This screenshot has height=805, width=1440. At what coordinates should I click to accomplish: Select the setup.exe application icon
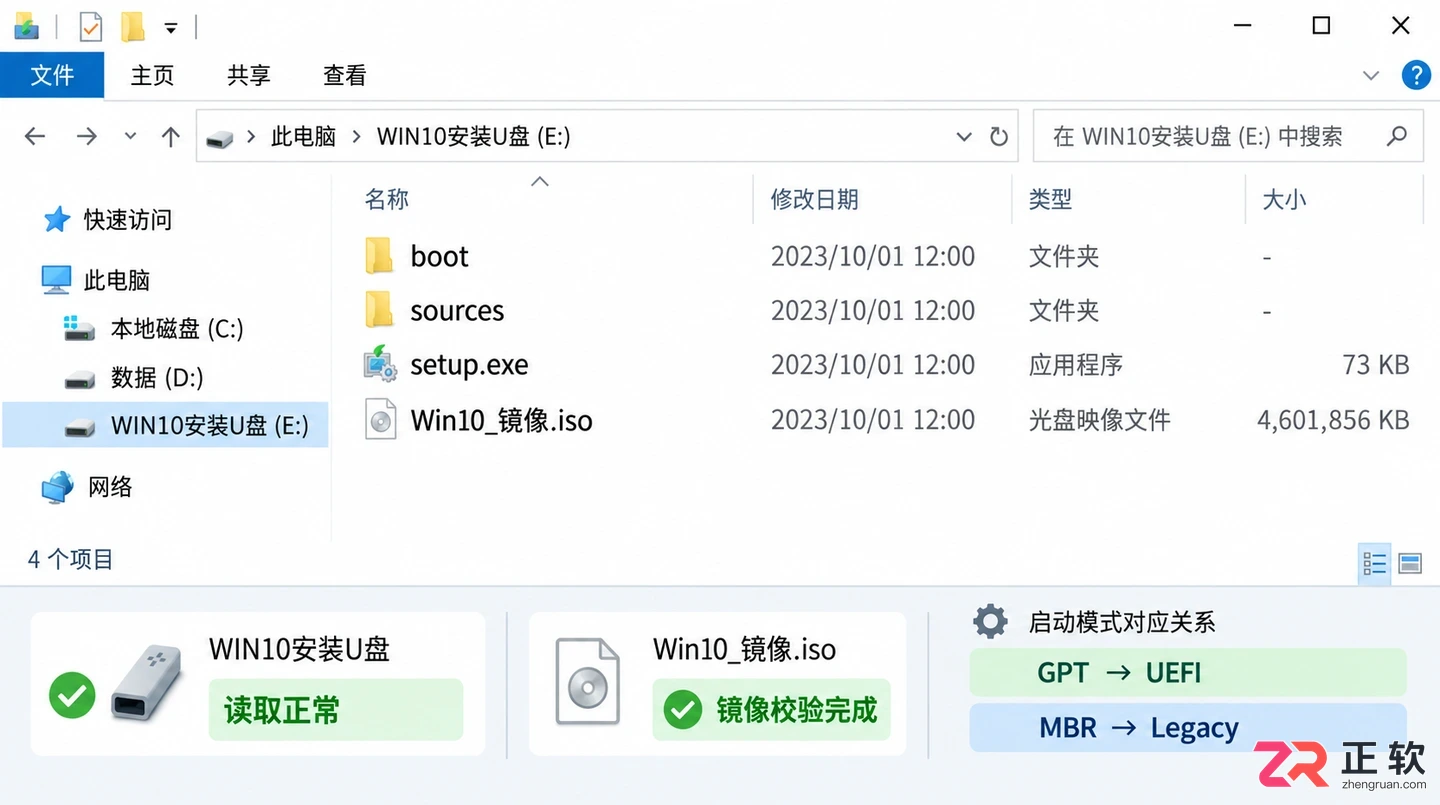tap(380, 365)
